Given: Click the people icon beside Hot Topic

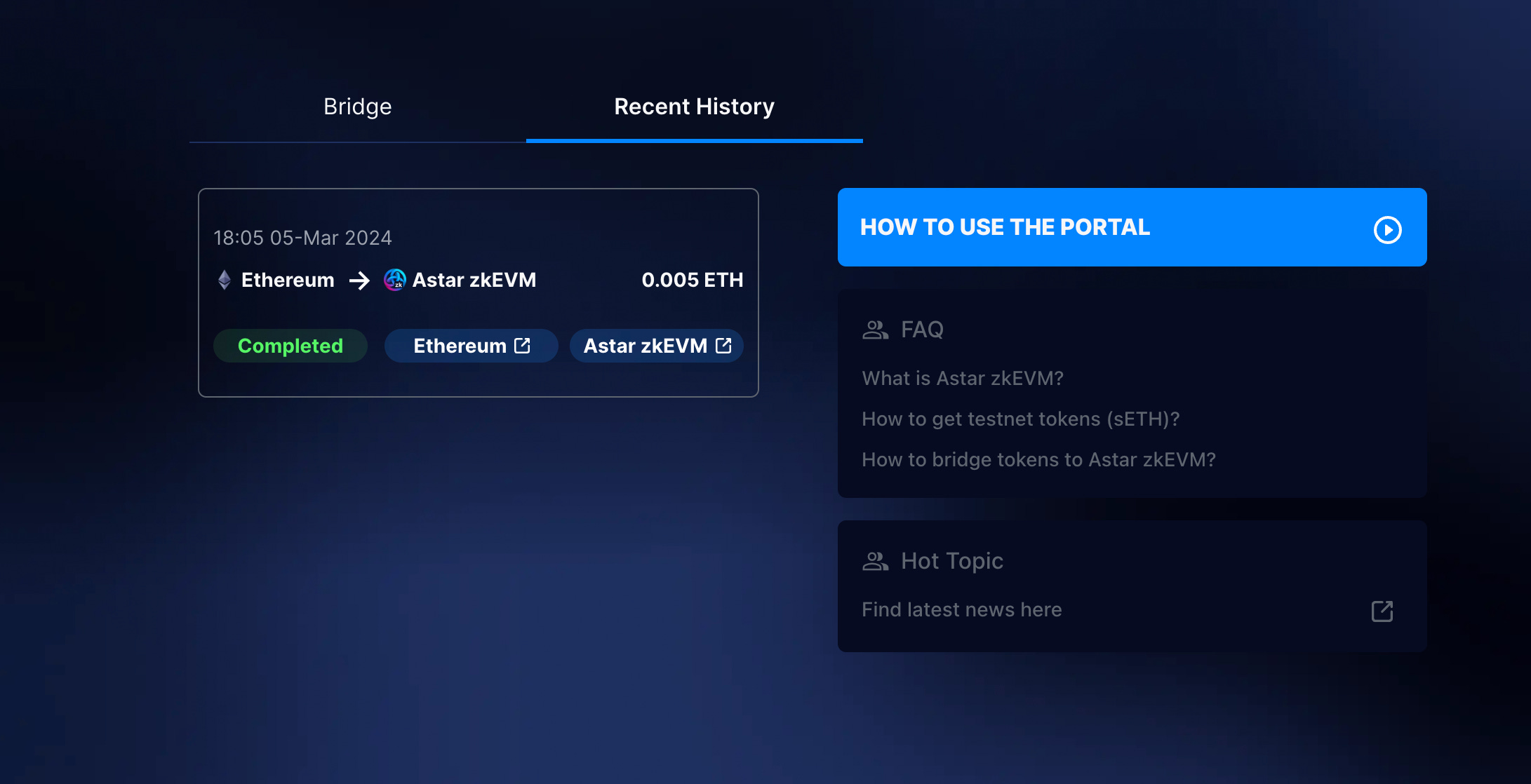Looking at the screenshot, I should click(x=876, y=561).
